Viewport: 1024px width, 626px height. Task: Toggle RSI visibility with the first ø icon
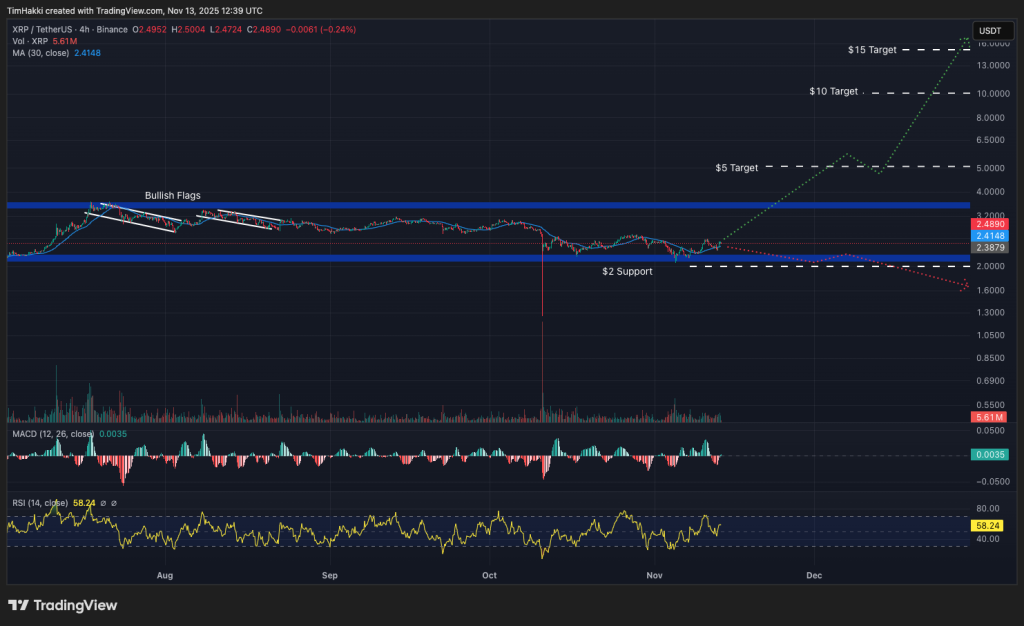104,502
